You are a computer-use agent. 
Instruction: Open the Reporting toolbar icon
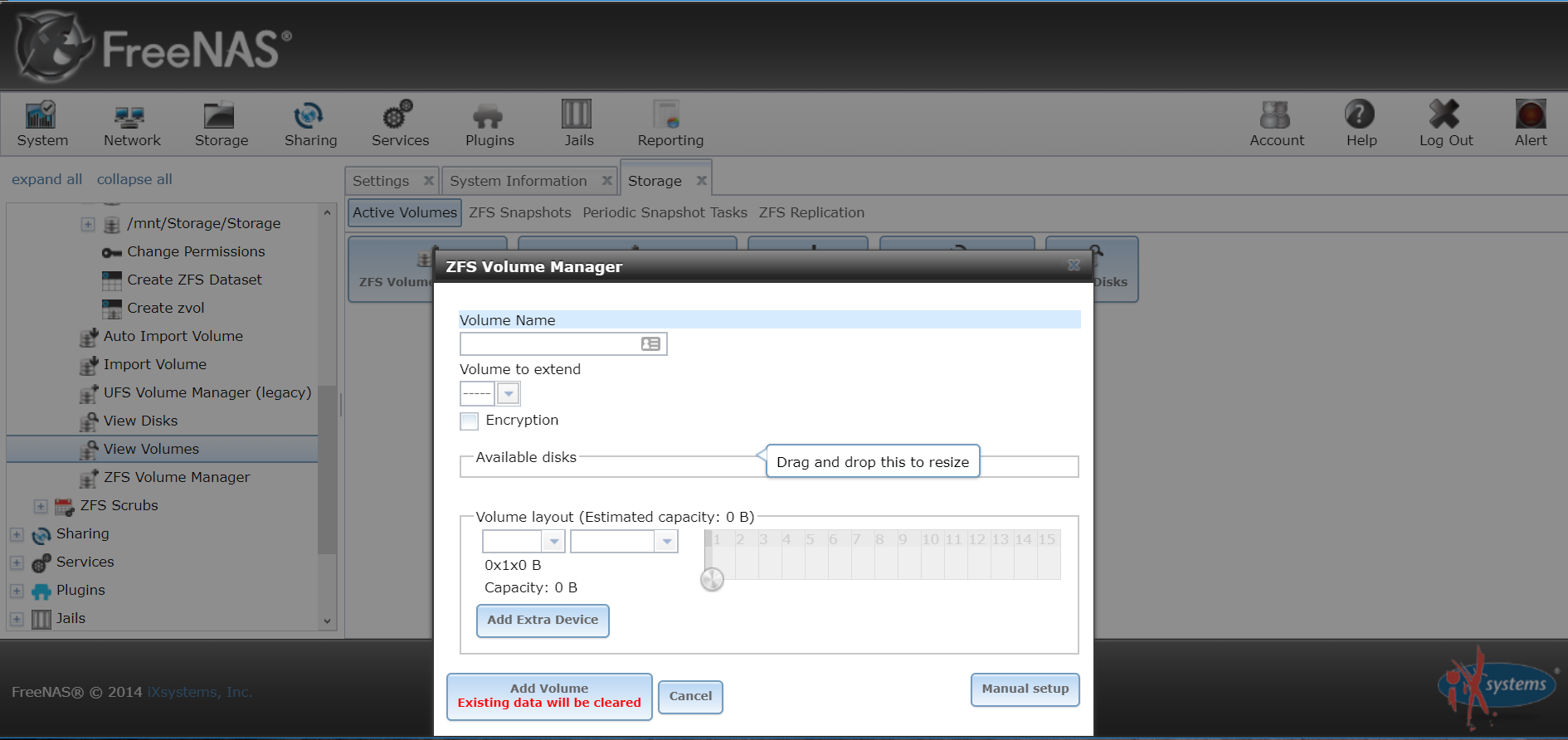pyautogui.click(x=668, y=115)
